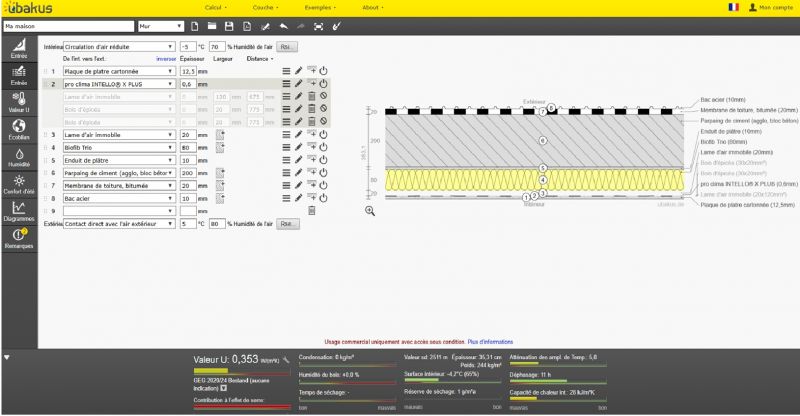Click the brush icon at toolbar end
800x416 pixels.
(x=337, y=26)
